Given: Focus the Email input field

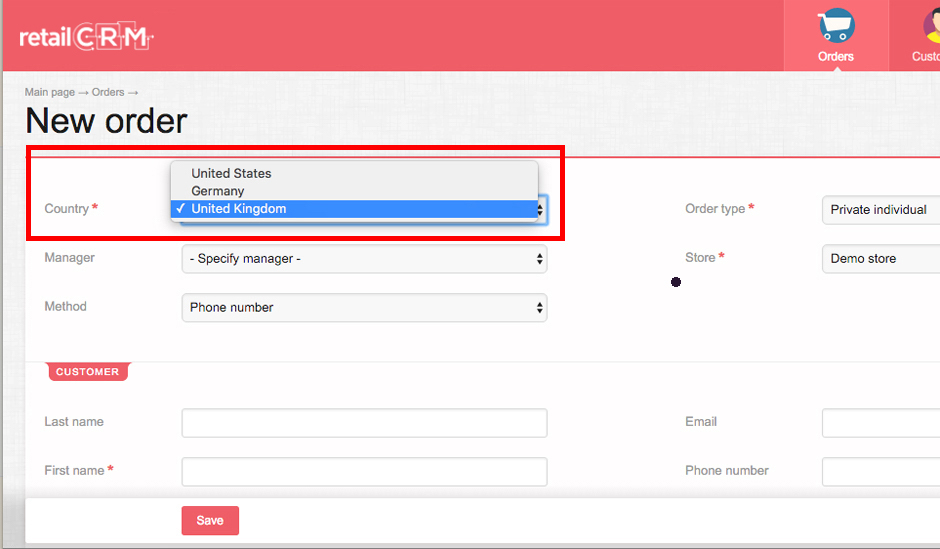Looking at the screenshot, I should coord(881,423).
